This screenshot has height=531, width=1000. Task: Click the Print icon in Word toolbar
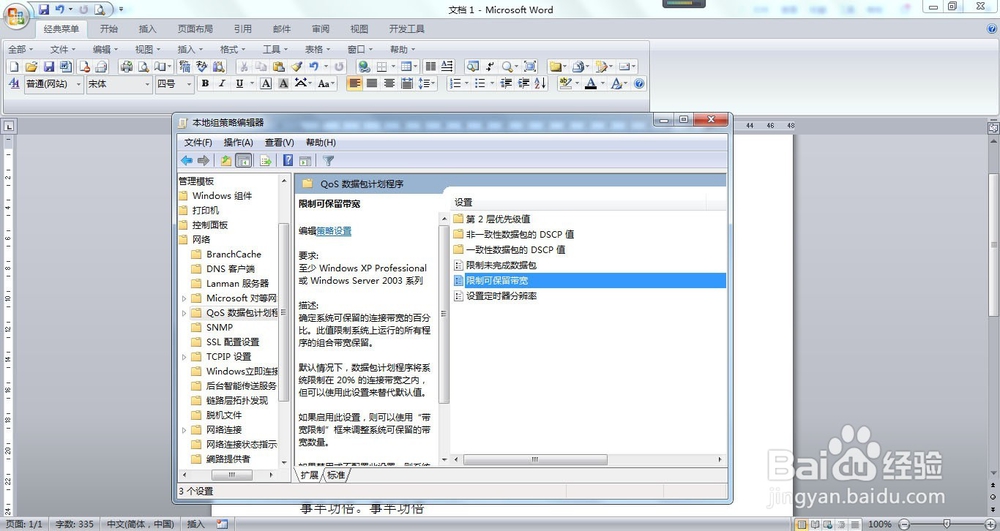point(126,66)
